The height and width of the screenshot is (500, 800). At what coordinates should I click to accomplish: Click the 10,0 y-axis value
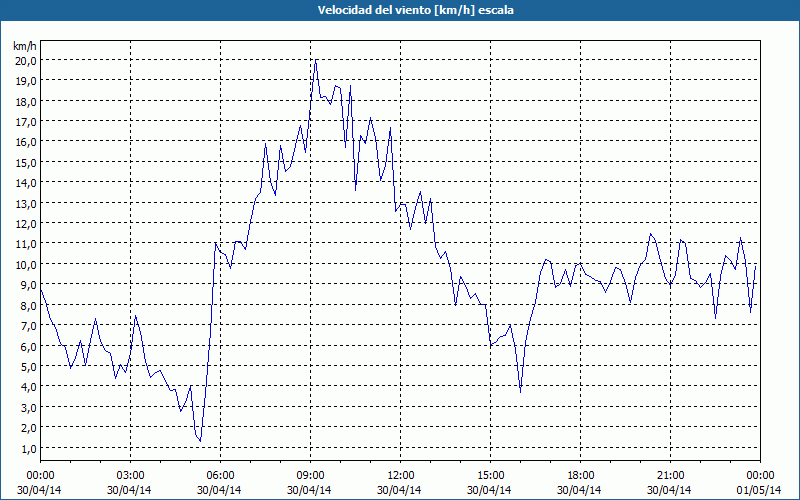tap(26, 265)
